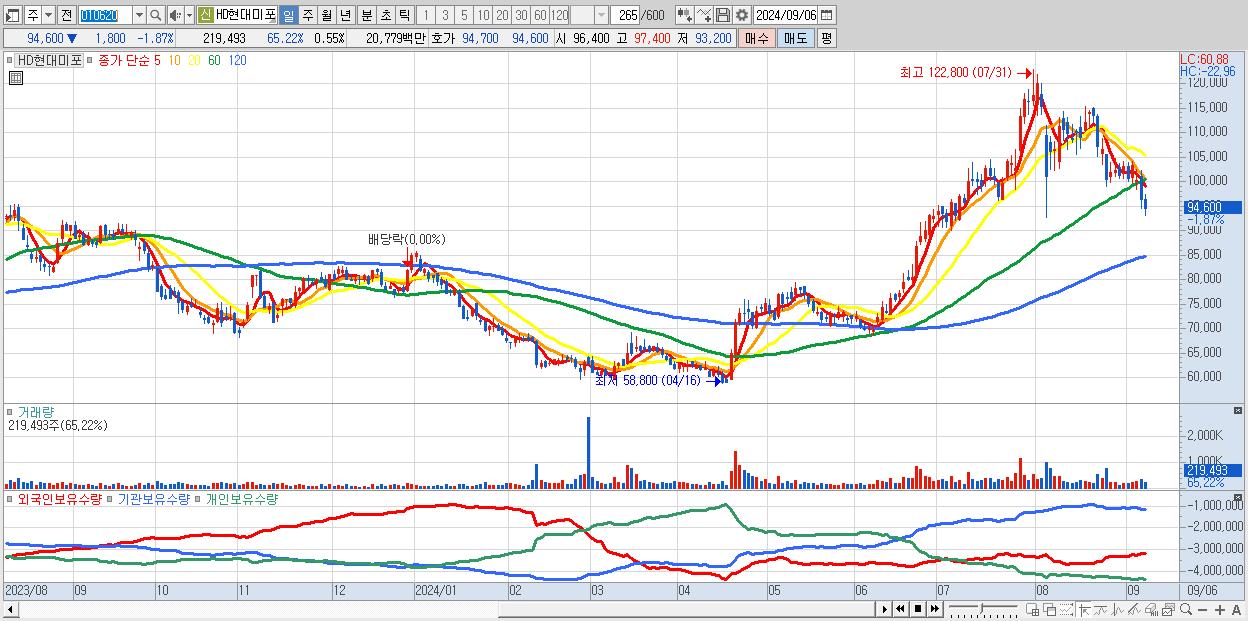Viewport: 1248px width, 621px height.
Task: Click the date field 2024/09/06
Action: (785, 15)
